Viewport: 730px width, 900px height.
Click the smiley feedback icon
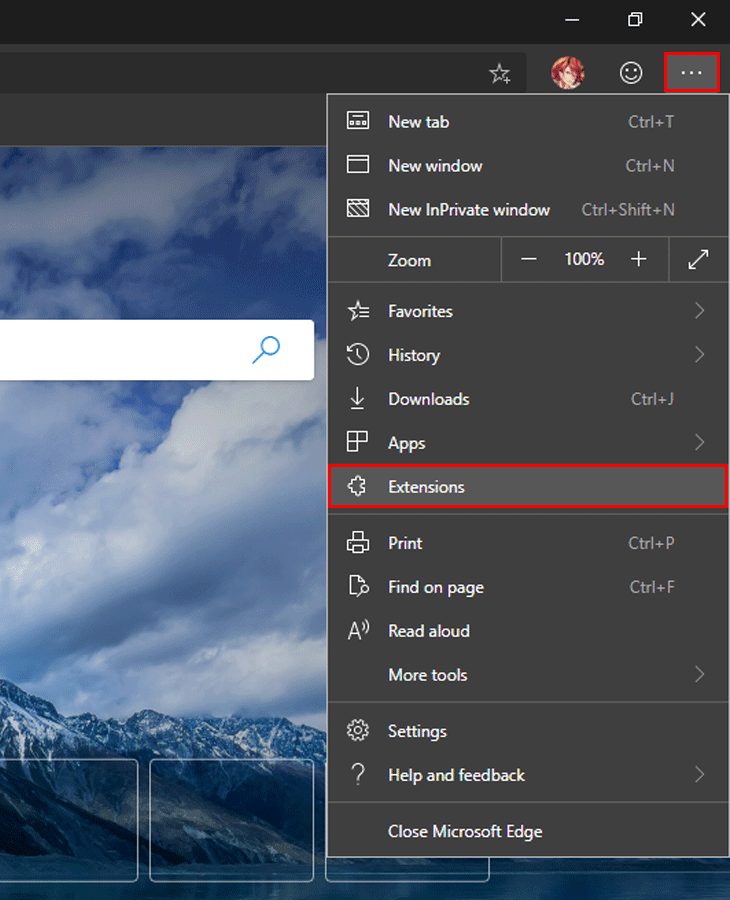click(x=631, y=73)
